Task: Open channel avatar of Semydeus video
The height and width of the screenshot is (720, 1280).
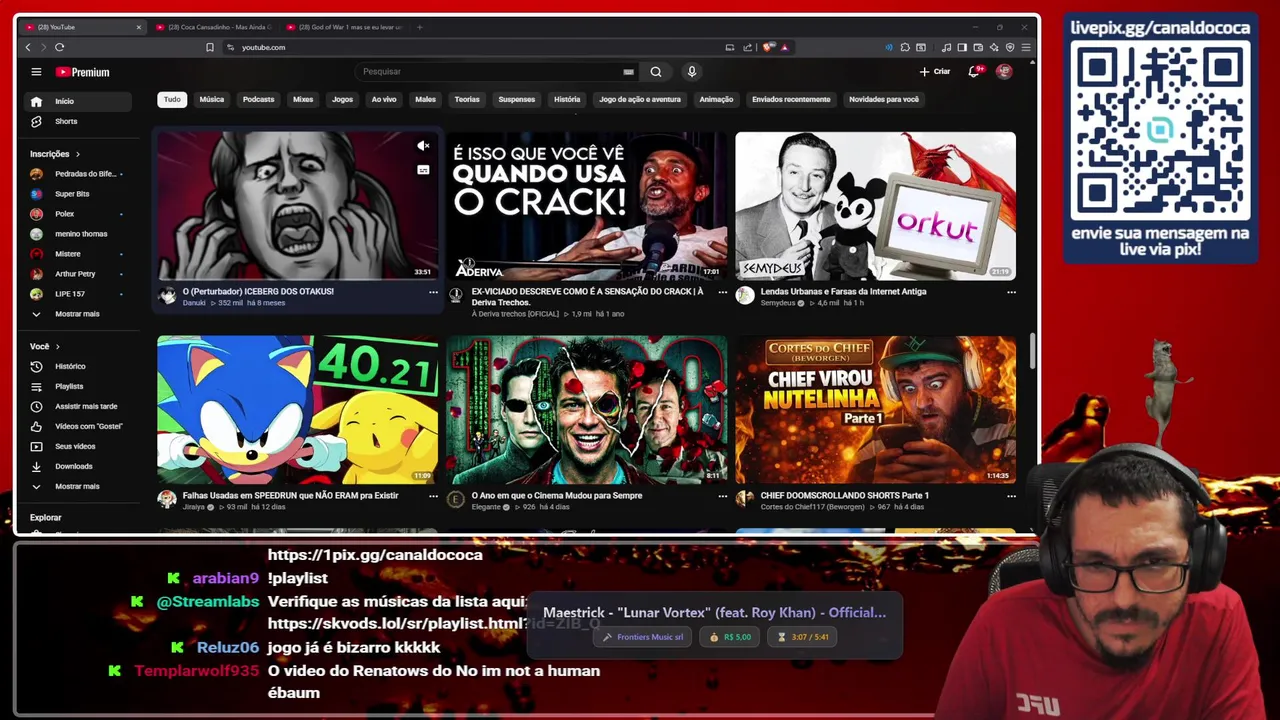Action: 745,295
